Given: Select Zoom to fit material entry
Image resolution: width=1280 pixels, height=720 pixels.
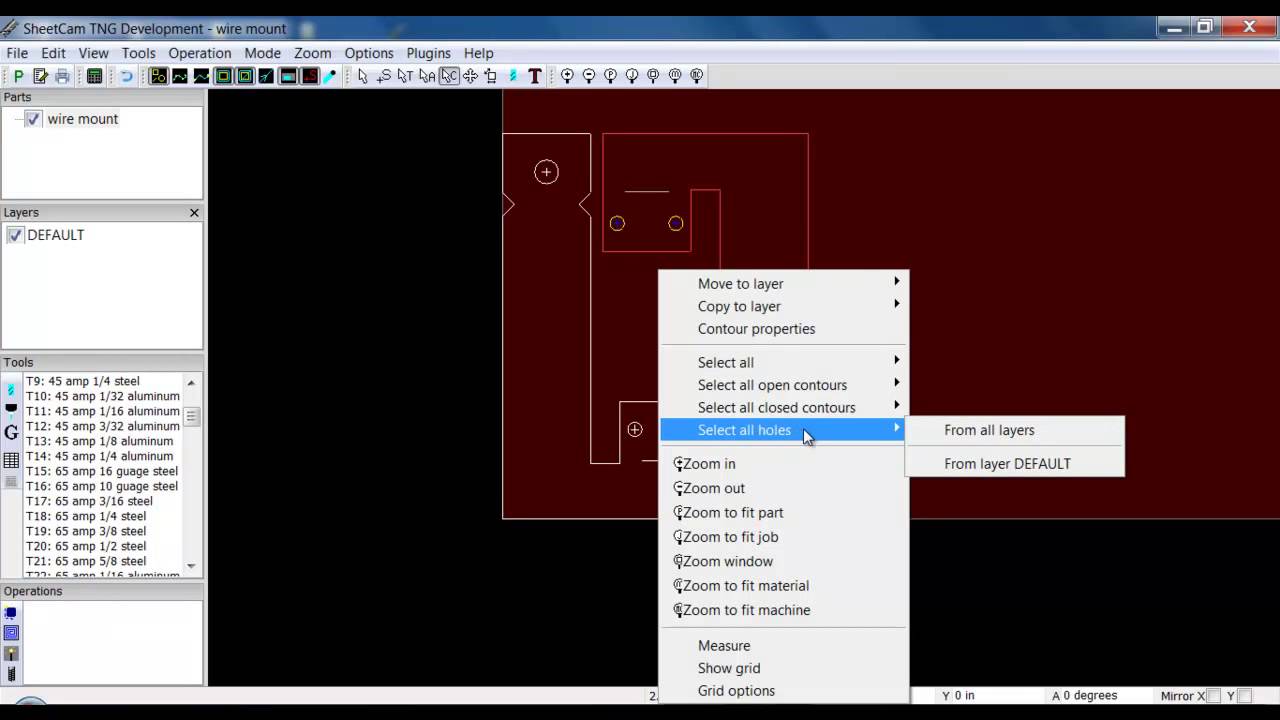Looking at the screenshot, I should (784, 586).
